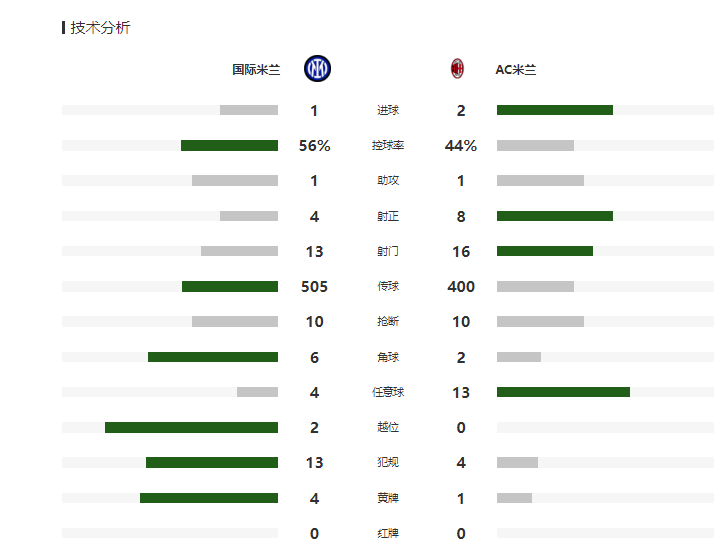Click Inter's green corner kicks bar
Image resolution: width=724 pixels, height=556 pixels.
coord(213,357)
